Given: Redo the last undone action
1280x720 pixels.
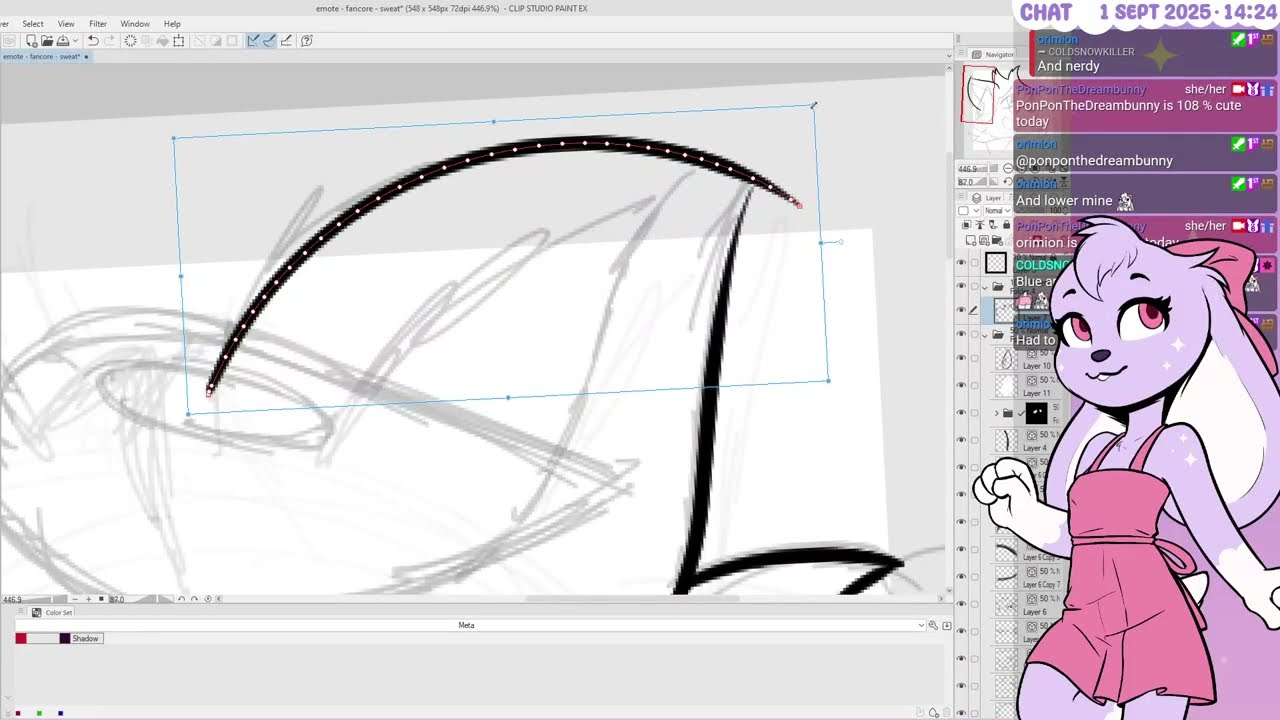Looking at the screenshot, I should 109,41.
